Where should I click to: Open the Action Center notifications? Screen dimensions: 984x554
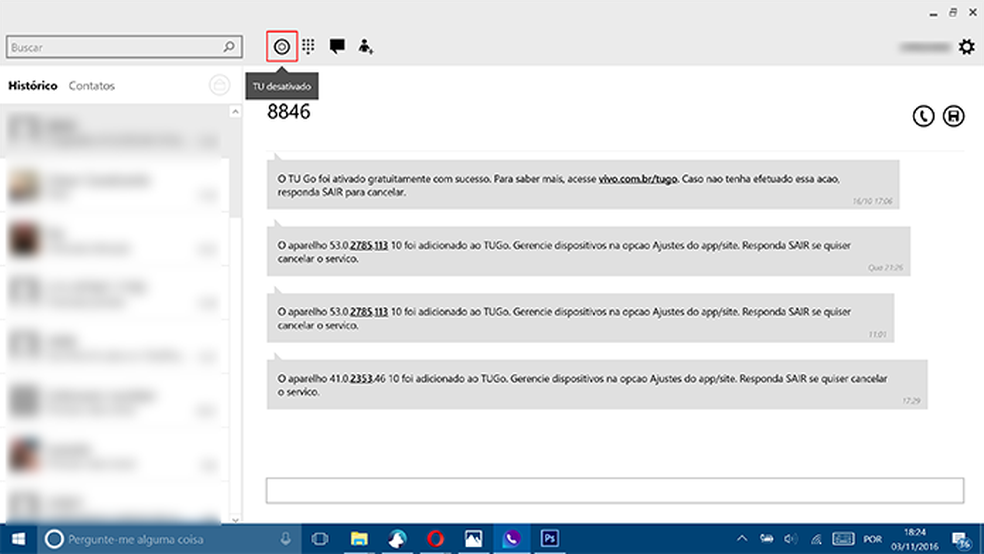pos(961,540)
